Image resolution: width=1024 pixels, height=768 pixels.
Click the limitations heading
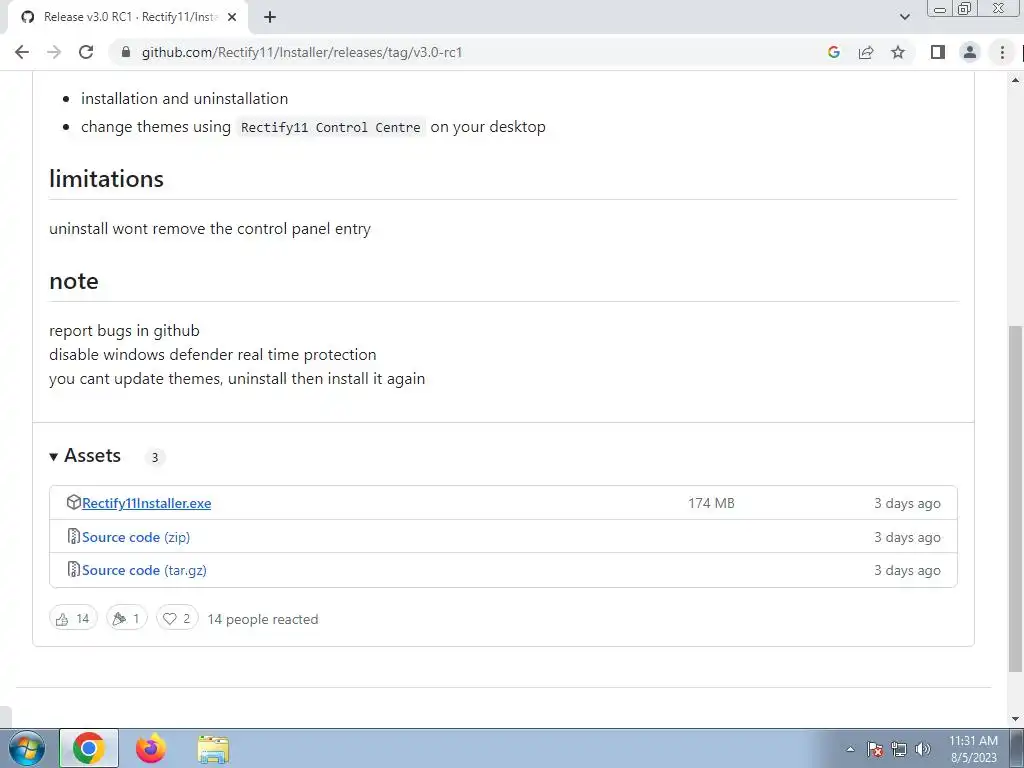click(106, 179)
